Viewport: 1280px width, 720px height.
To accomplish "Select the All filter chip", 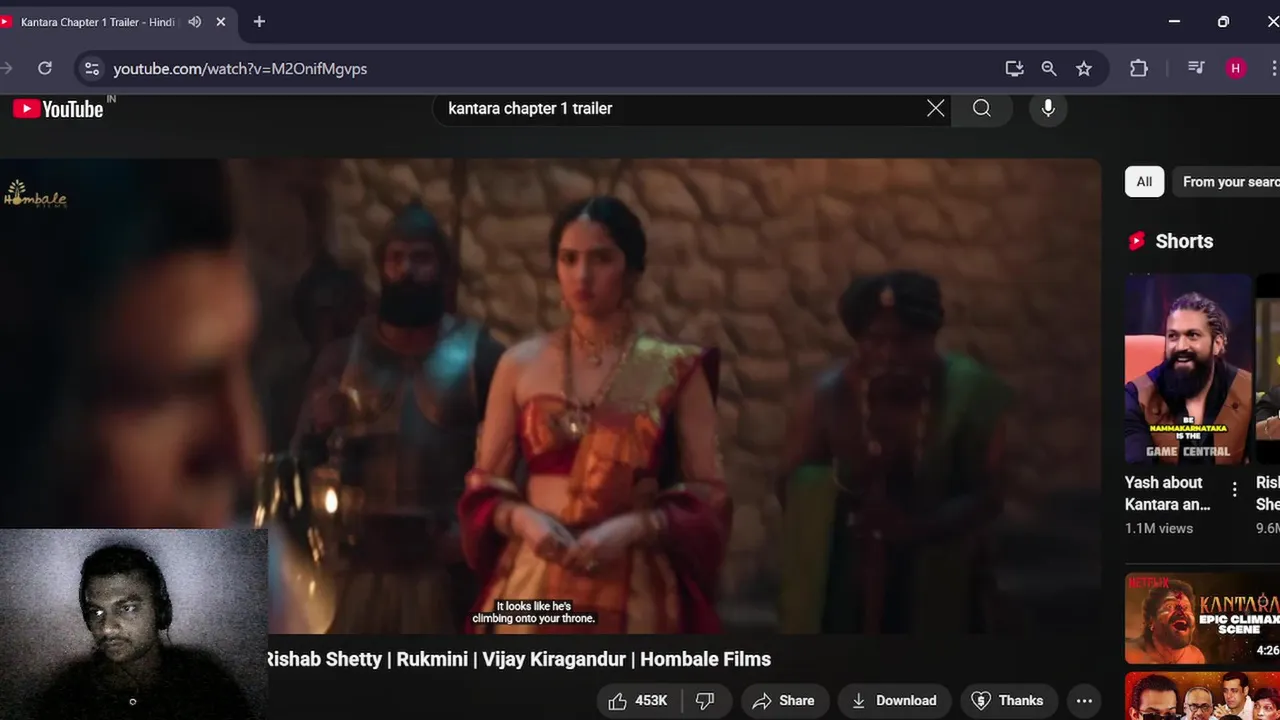I will click(1144, 182).
